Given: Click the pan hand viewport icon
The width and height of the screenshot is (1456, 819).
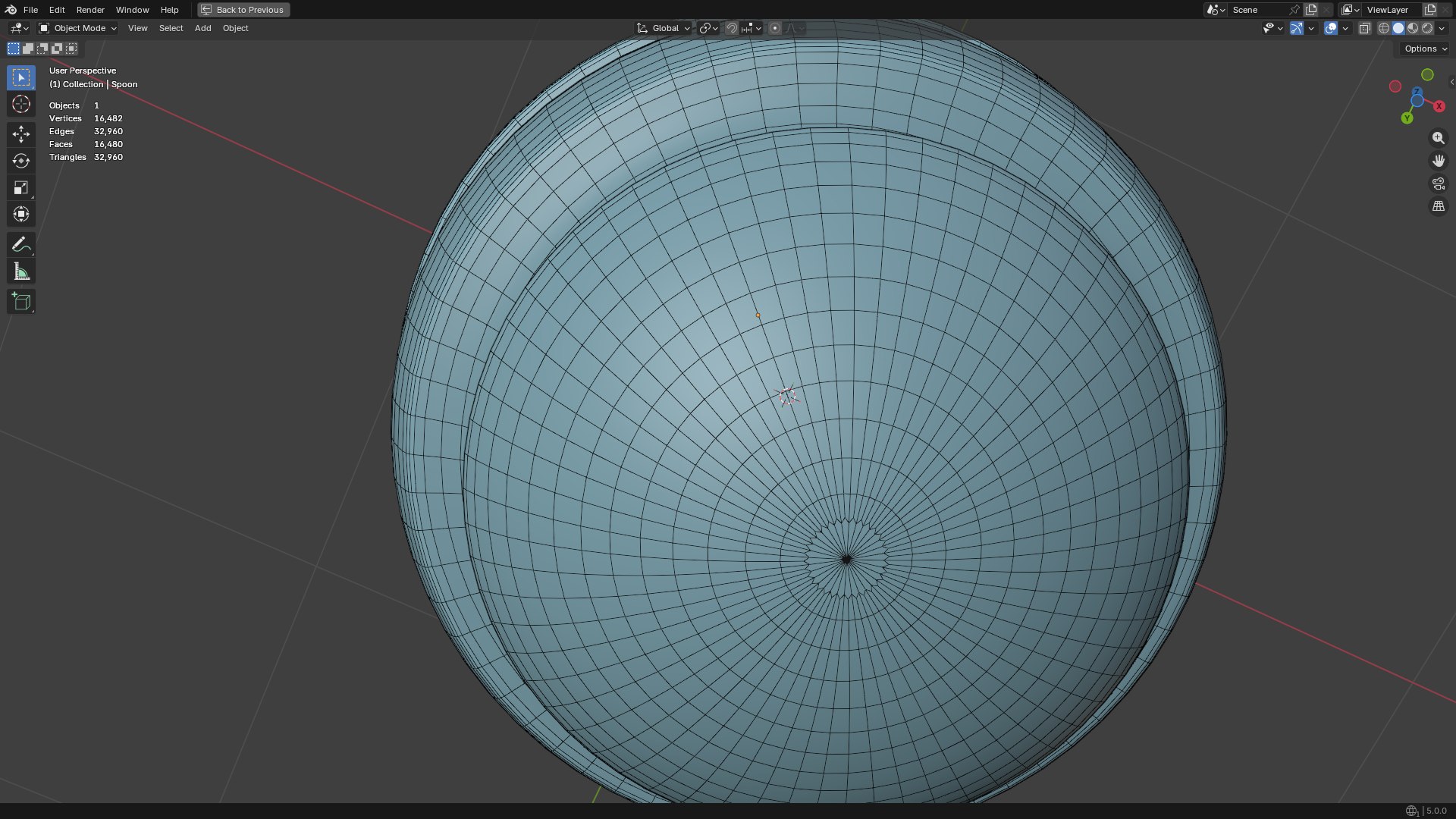Looking at the screenshot, I should [1438, 161].
